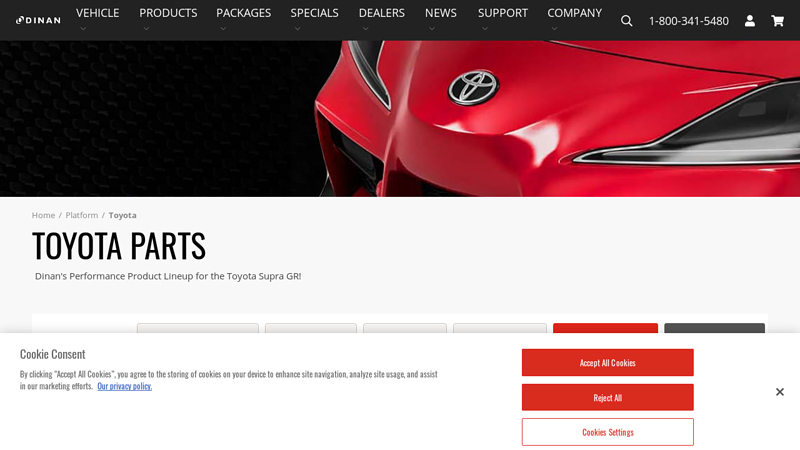800x450 pixels.
Task: Open the shopping cart icon
Action: tap(778, 21)
